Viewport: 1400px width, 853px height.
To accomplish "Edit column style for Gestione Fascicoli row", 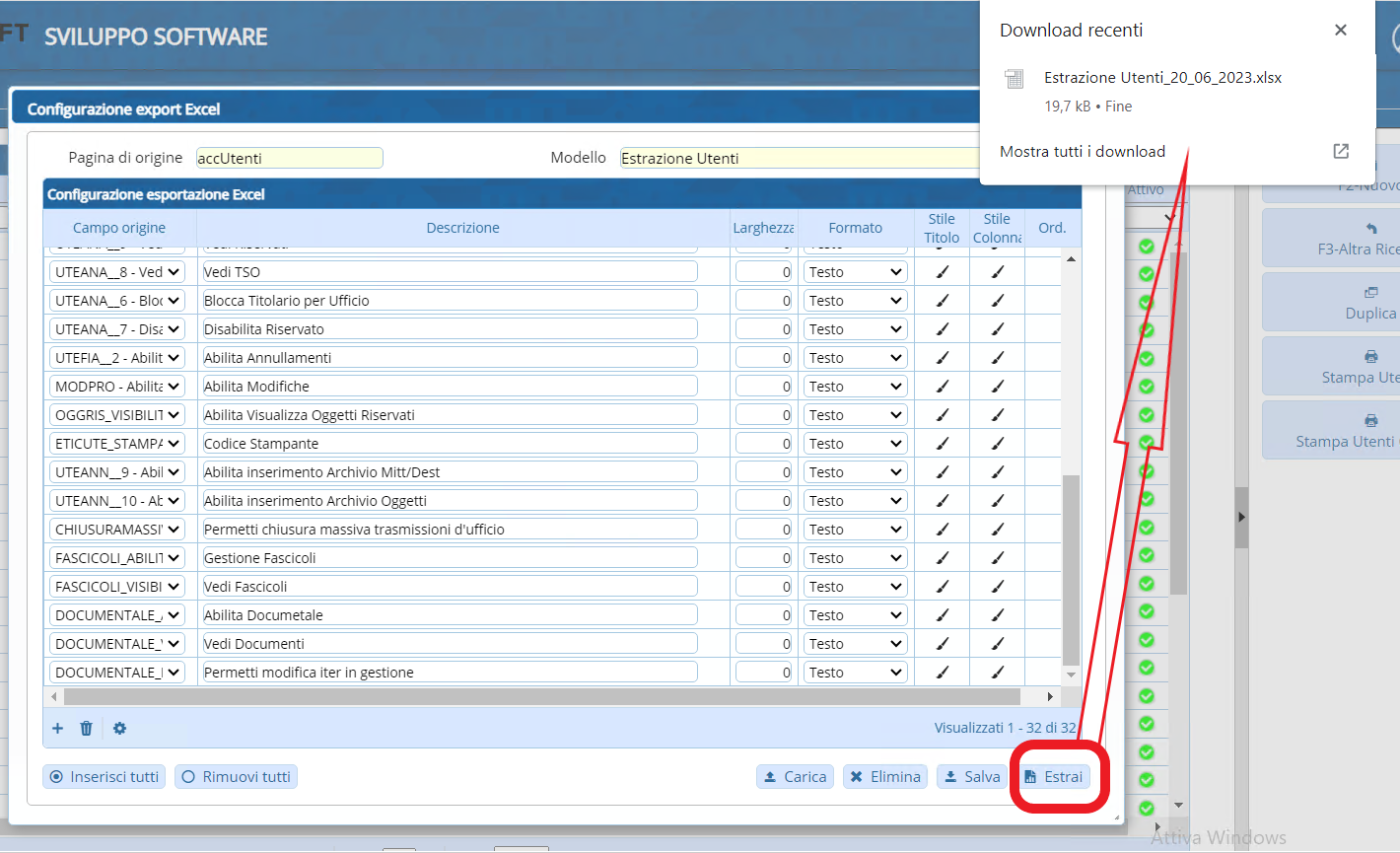I will (997, 558).
